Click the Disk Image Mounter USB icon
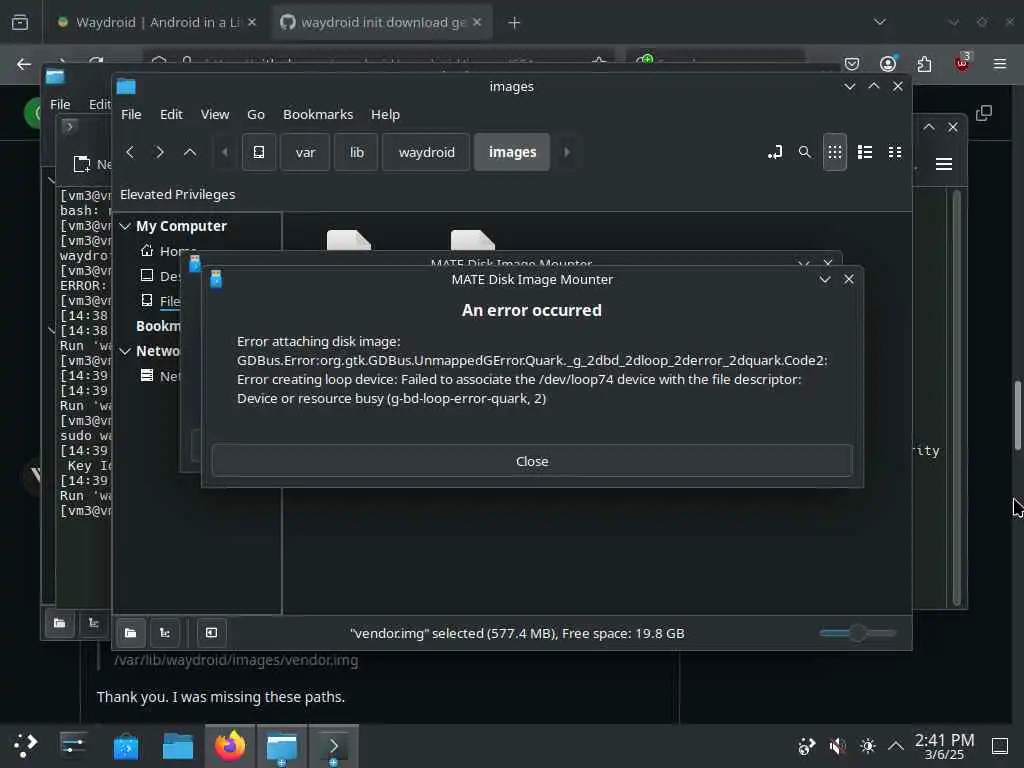Screen dimensions: 1024x768 click(216, 280)
